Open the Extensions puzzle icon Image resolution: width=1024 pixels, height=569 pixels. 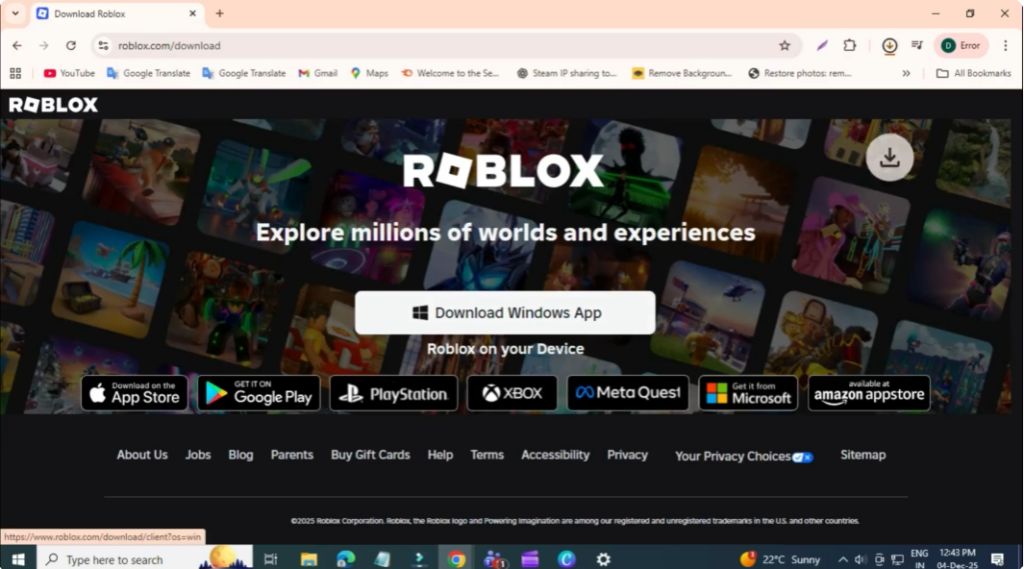coord(850,46)
